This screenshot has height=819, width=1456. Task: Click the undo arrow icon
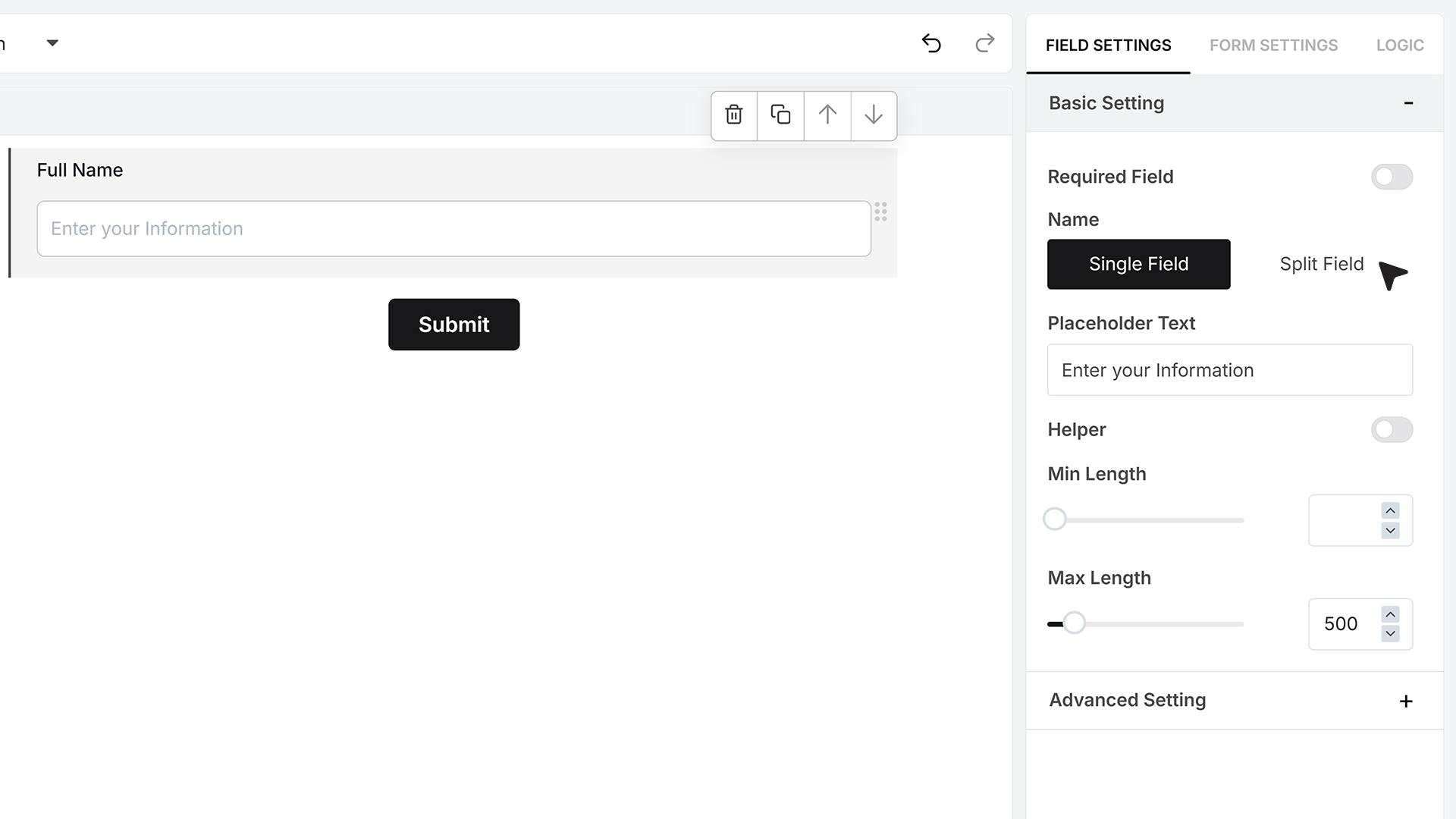(931, 43)
